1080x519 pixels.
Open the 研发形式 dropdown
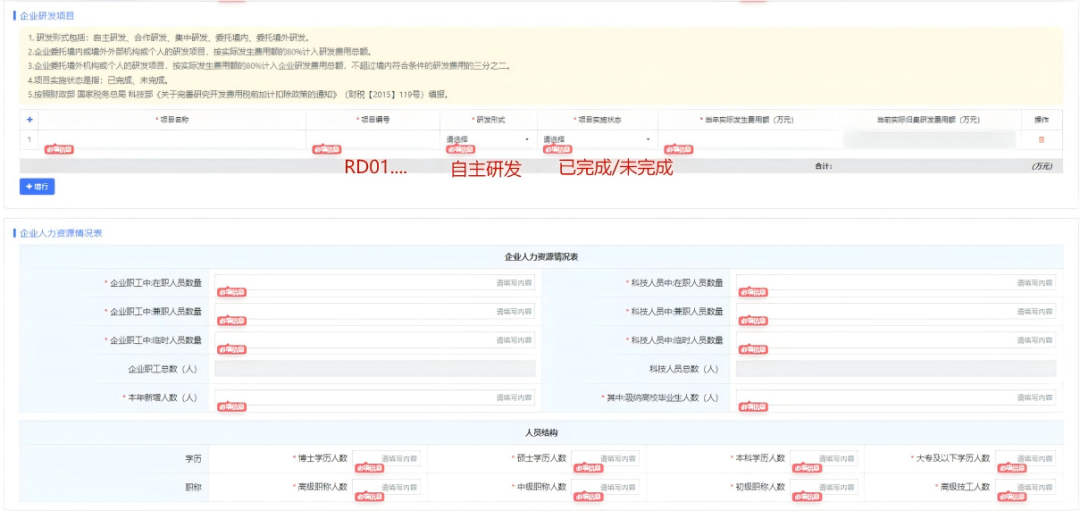488,139
